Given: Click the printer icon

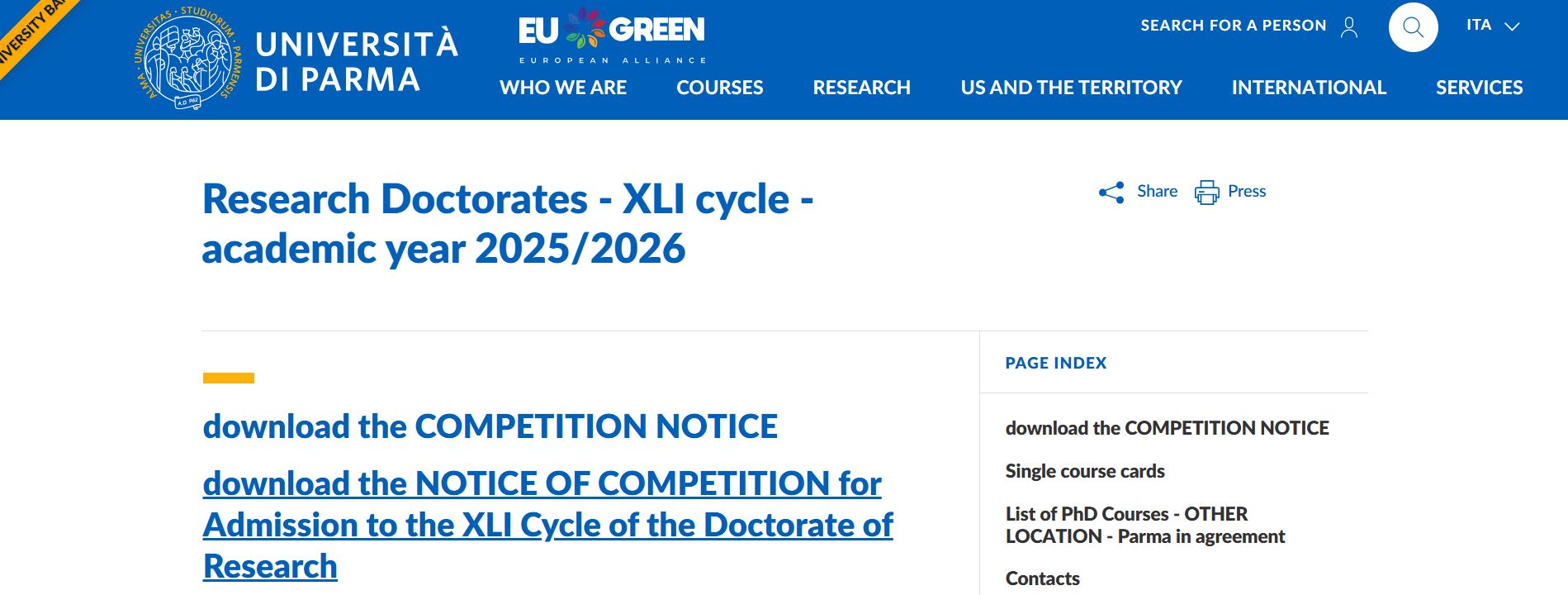Looking at the screenshot, I should pos(1206,193).
